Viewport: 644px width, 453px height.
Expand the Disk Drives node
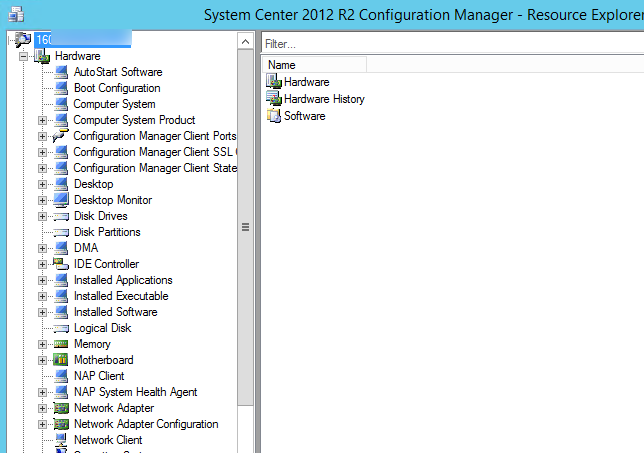coord(42,216)
